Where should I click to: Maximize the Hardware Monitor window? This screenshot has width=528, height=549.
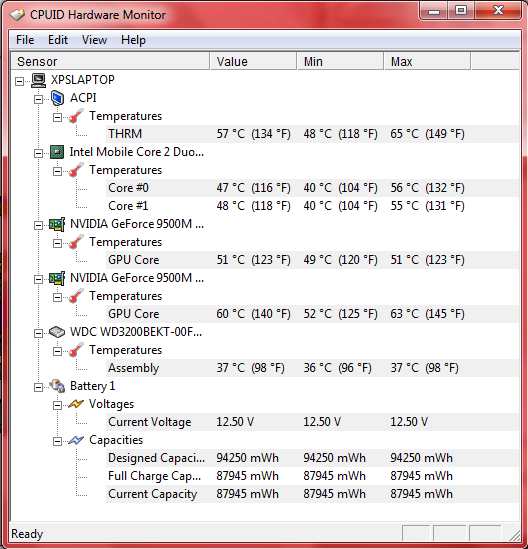tap(461, 11)
